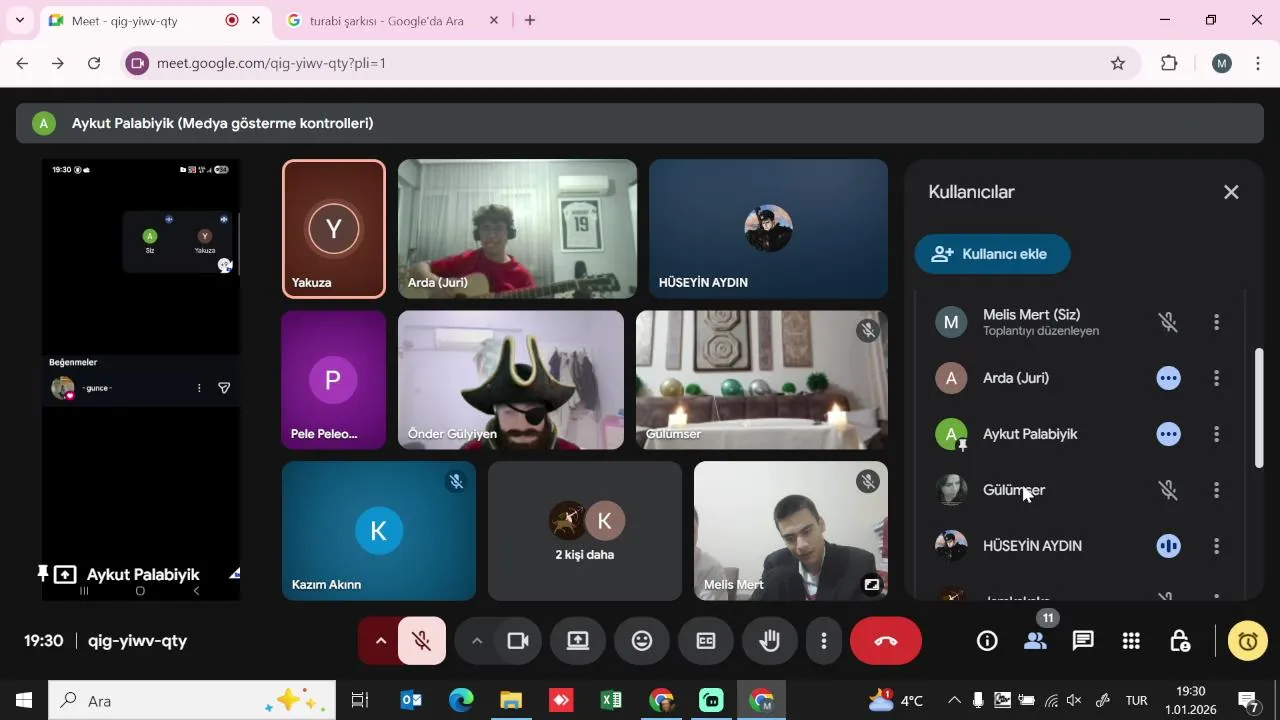Open the emoji reactions button
1280x720 pixels.
[x=642, y=641]
